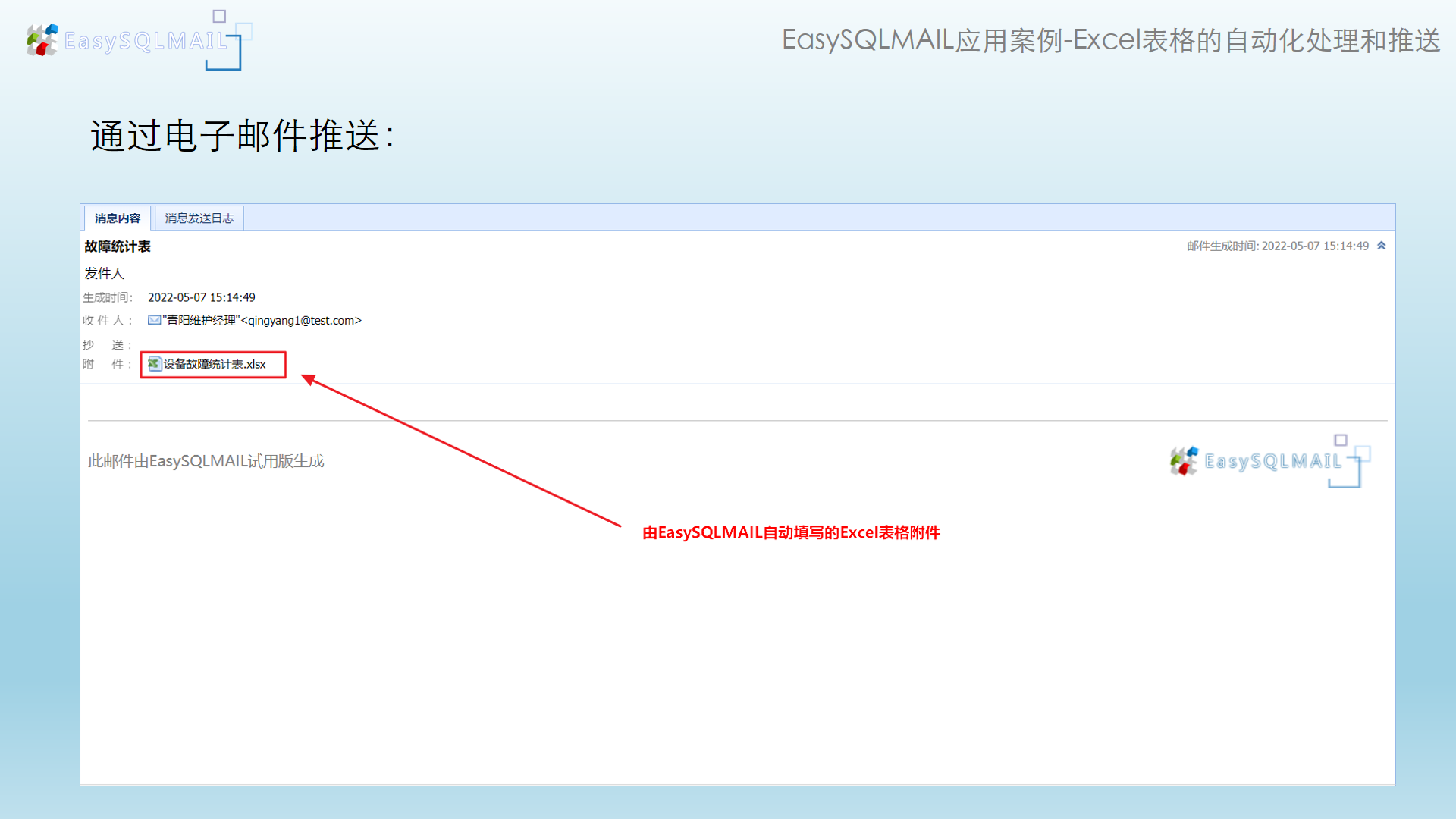
Task: Click the EasySQLMAIL logo in the mail body
Action: tap(1270, 461)
